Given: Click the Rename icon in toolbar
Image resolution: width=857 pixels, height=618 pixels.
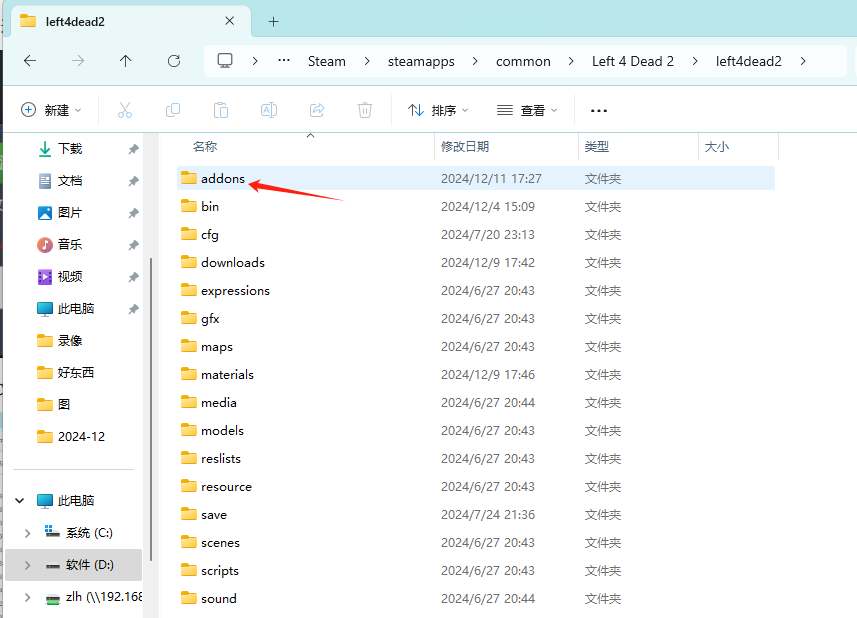Looking at the screenshot, I should click(x=269, y=110).
